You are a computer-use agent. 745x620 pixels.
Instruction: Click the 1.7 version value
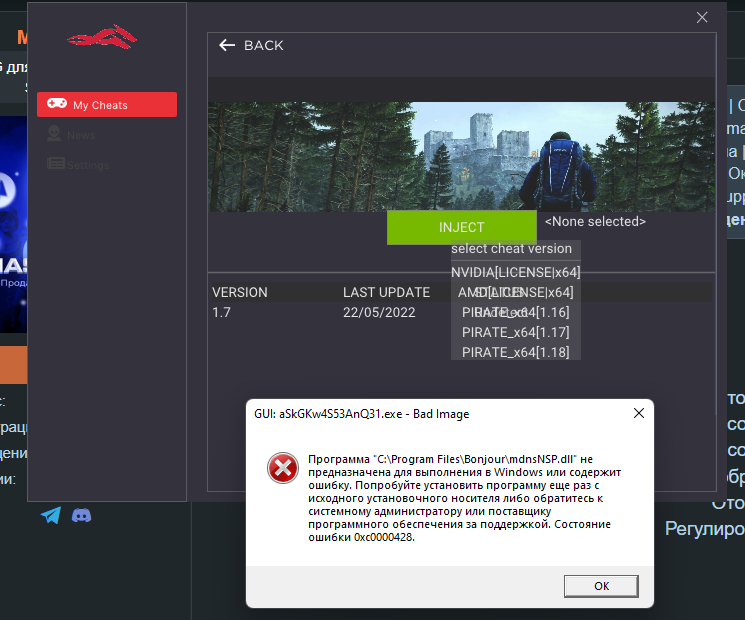(x=221, y=313)
